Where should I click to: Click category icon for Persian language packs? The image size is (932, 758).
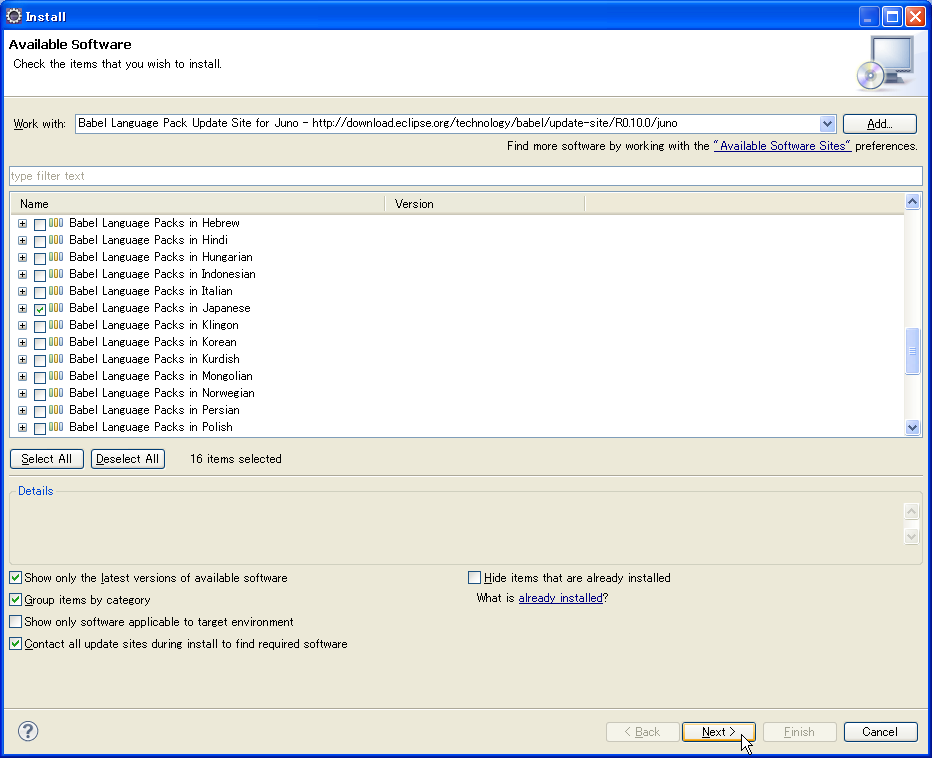pyautogui.click(x=56, y=410)
